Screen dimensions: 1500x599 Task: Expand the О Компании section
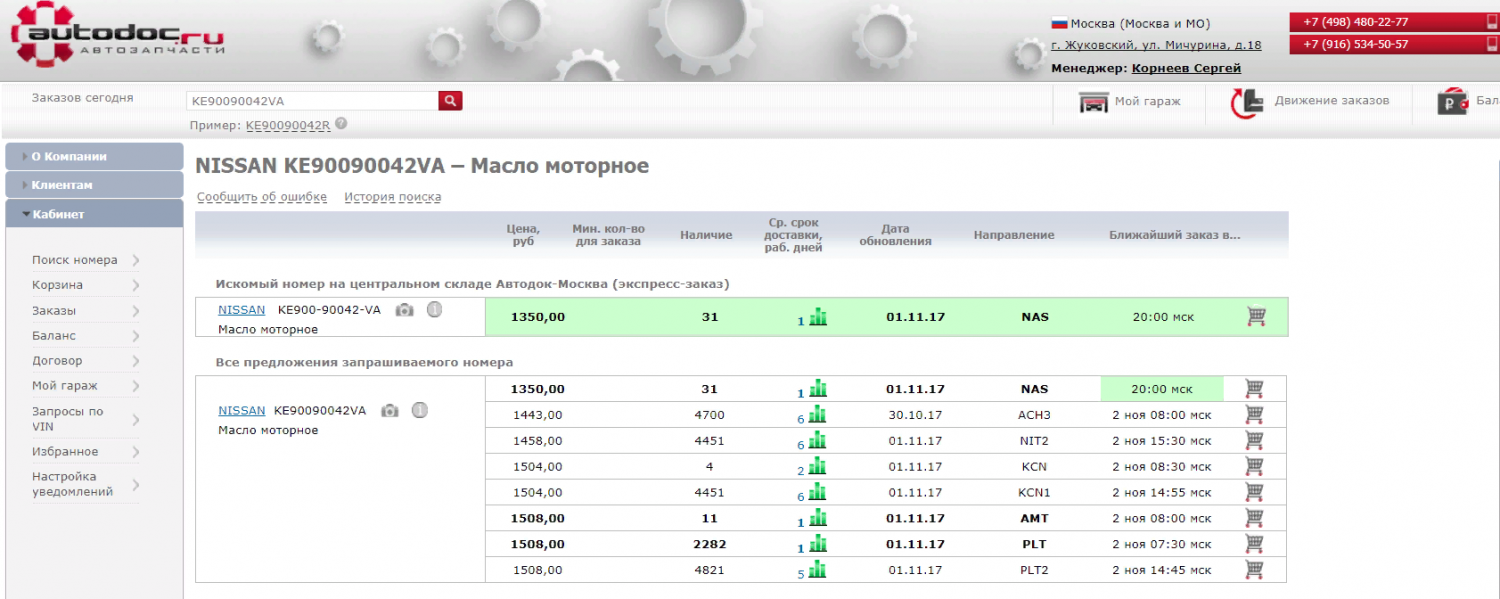tap(94, 157)
